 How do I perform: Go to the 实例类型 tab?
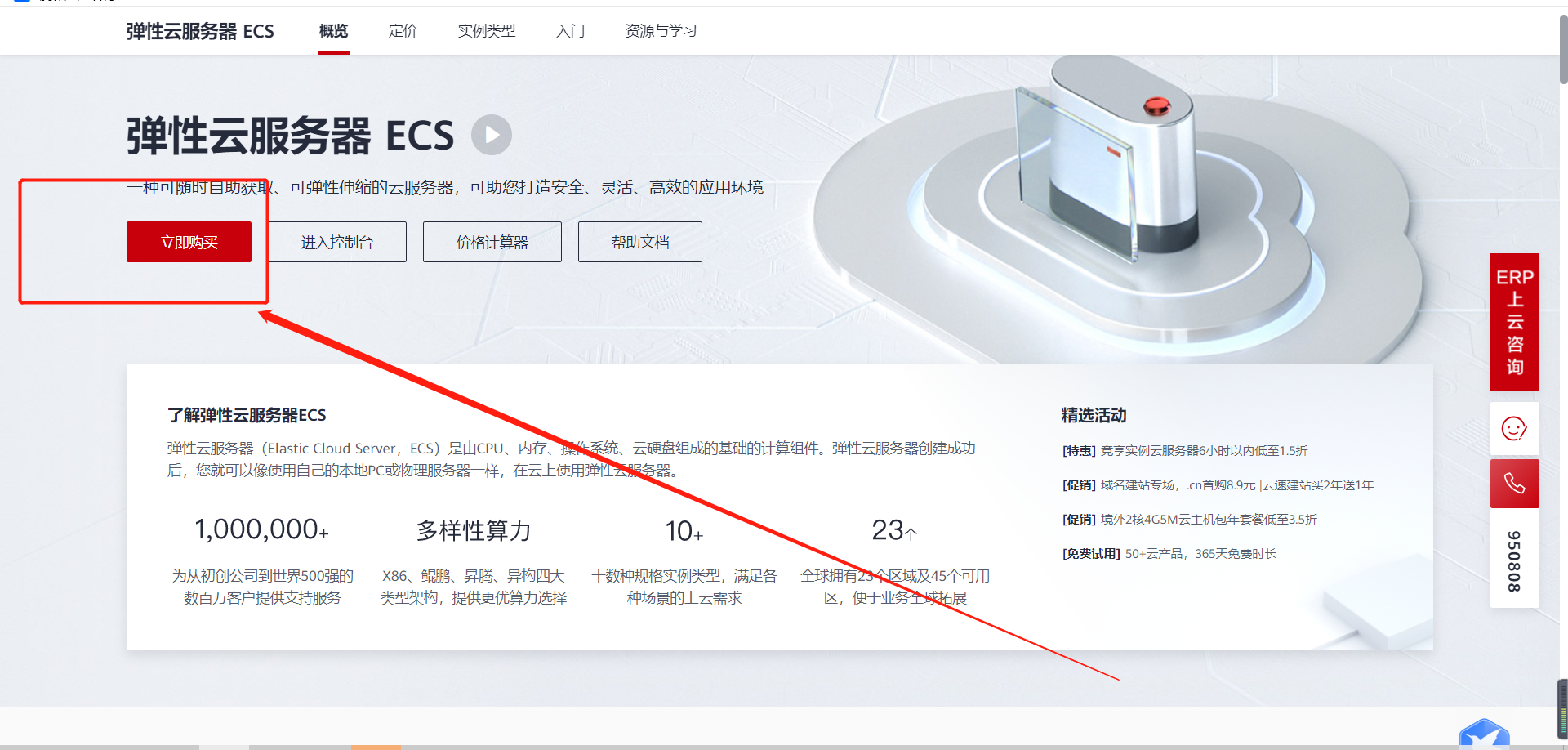(487, 31)
